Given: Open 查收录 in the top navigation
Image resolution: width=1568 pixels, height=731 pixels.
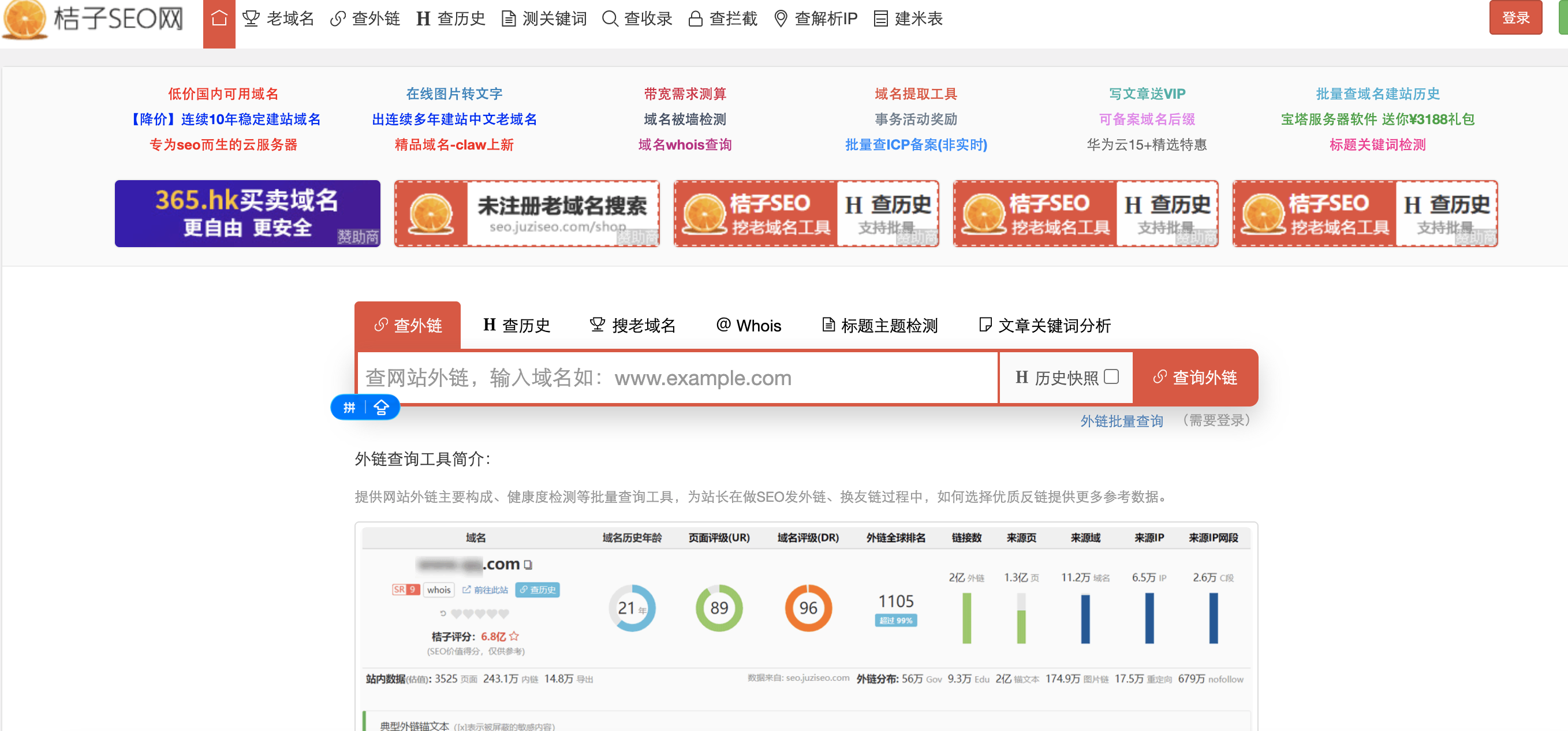Looking at the screenshot, I should pos(637,19).
